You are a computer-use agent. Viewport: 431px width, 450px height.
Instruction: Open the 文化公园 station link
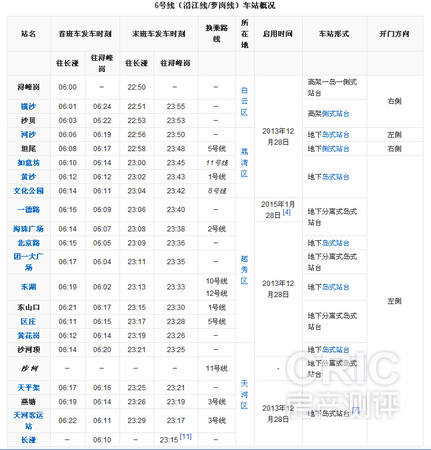pyautogui.click(x=28, y=191)
